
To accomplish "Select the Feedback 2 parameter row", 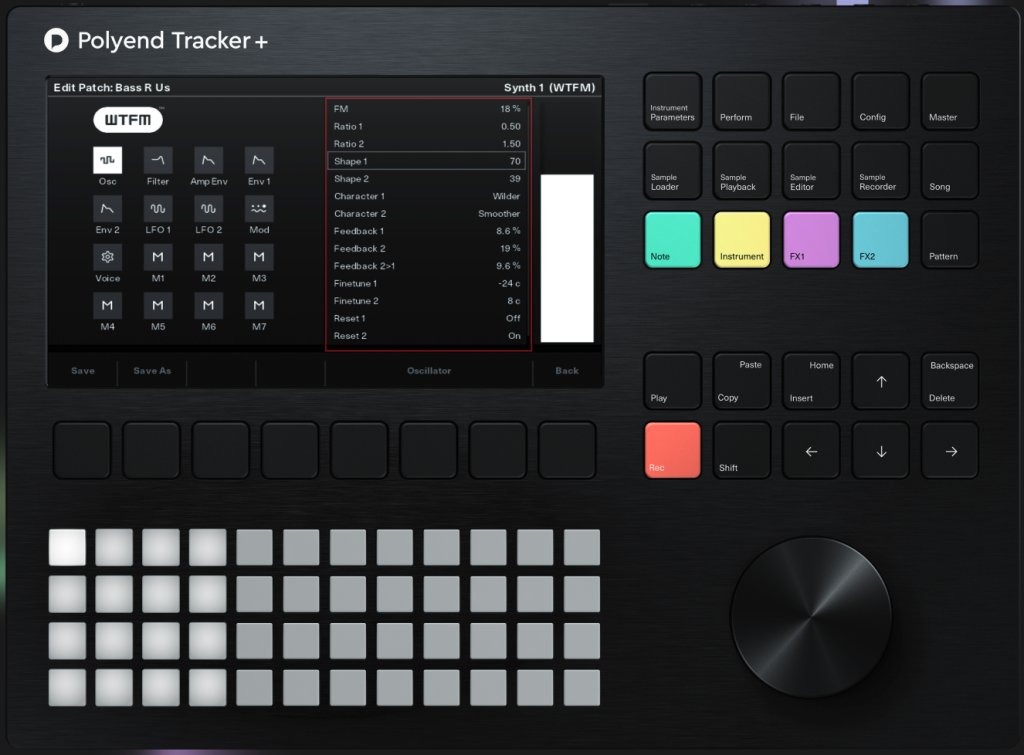I will pyautogui.click(x=427, y=248).
